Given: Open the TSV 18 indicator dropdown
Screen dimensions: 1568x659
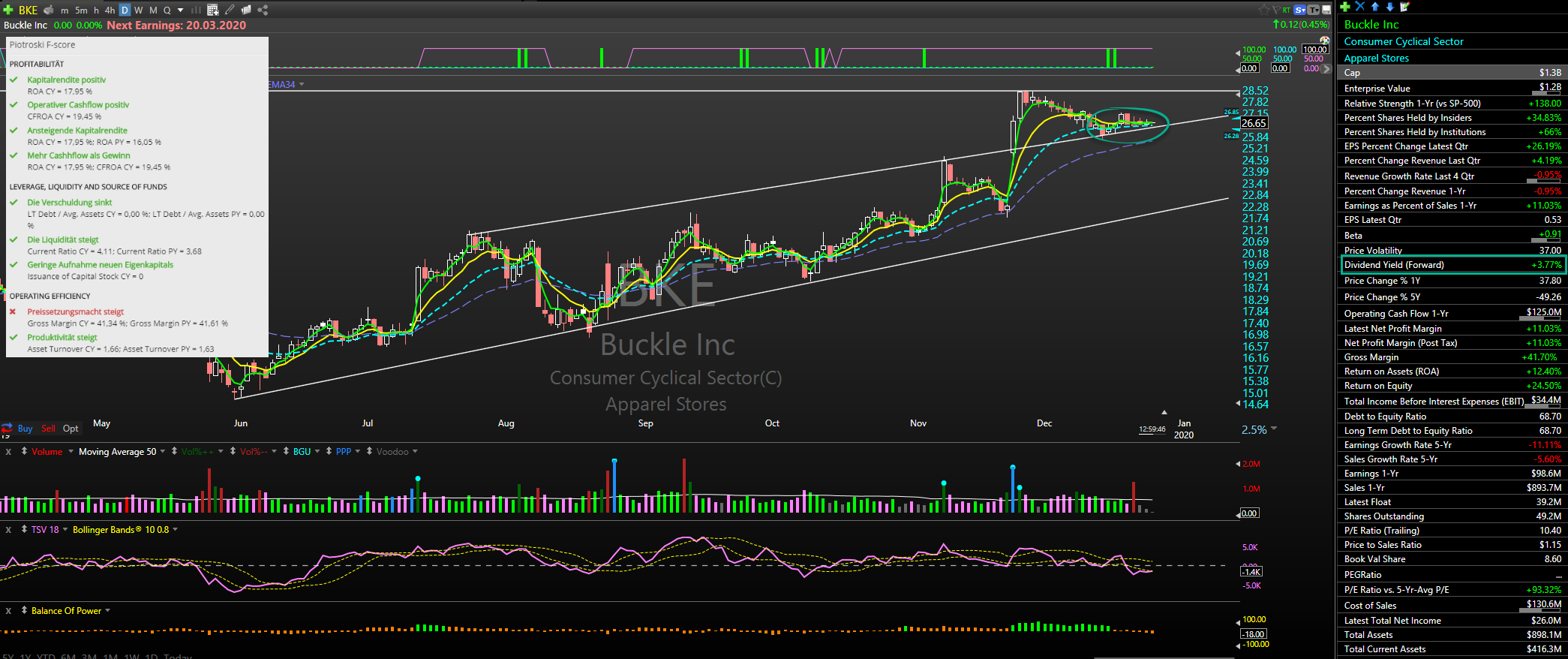Looking at the screenshot, I should pos(65,529).
